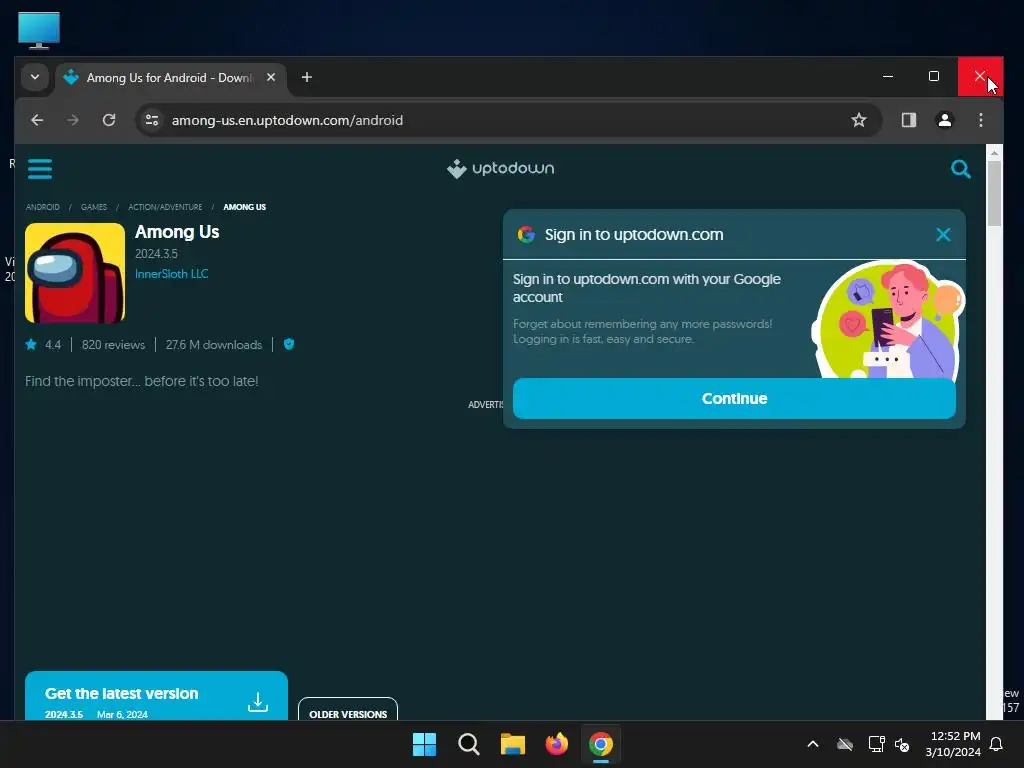
Task: Click the Among Us breadcrumb
Action: pos(244,207)
